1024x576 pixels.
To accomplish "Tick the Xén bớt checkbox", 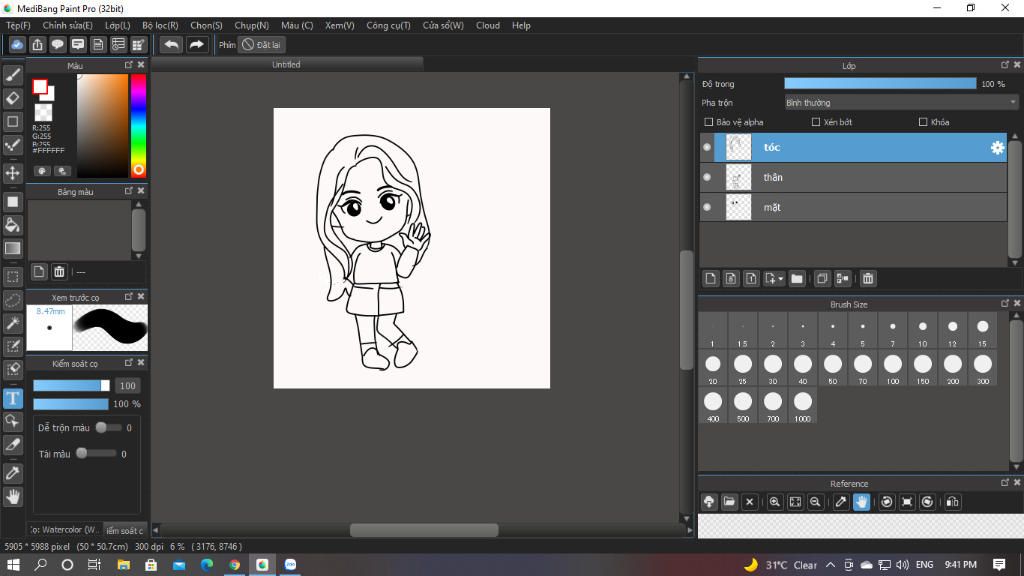I will coord(817,122).
